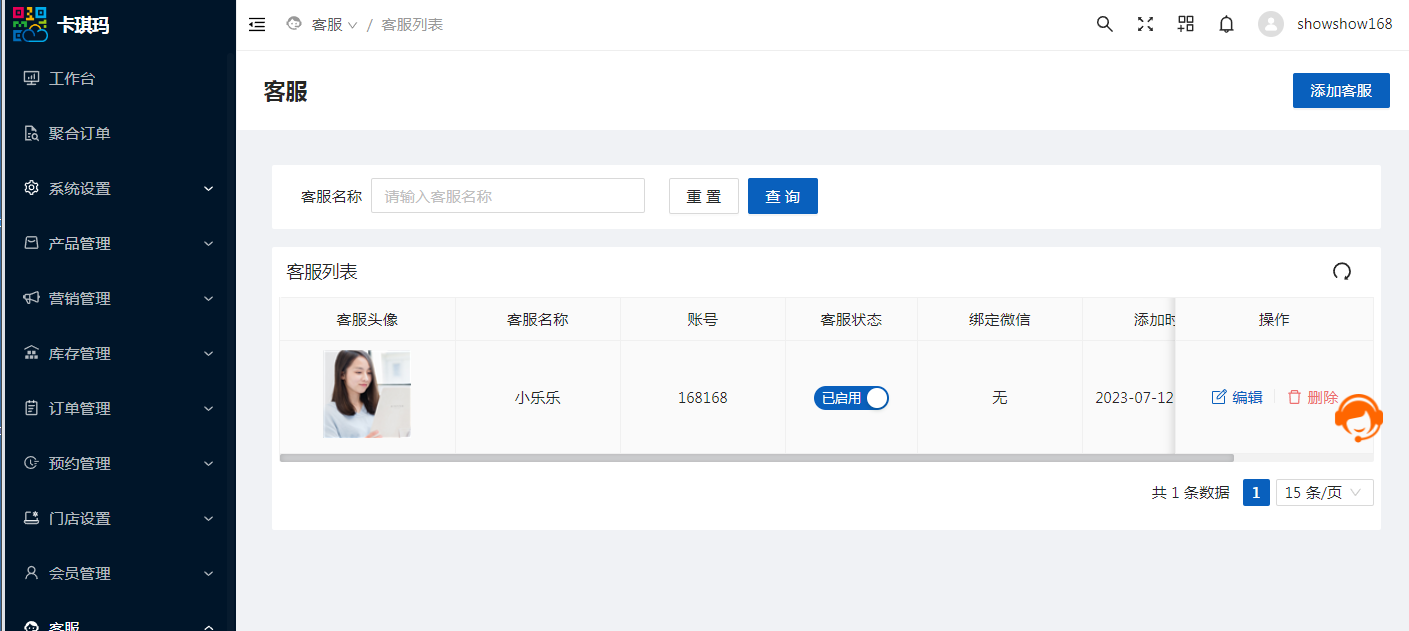Collapse the sidebar with the menu fold icon
Viewport: 1409px width, 631px height.
point(257,25)
